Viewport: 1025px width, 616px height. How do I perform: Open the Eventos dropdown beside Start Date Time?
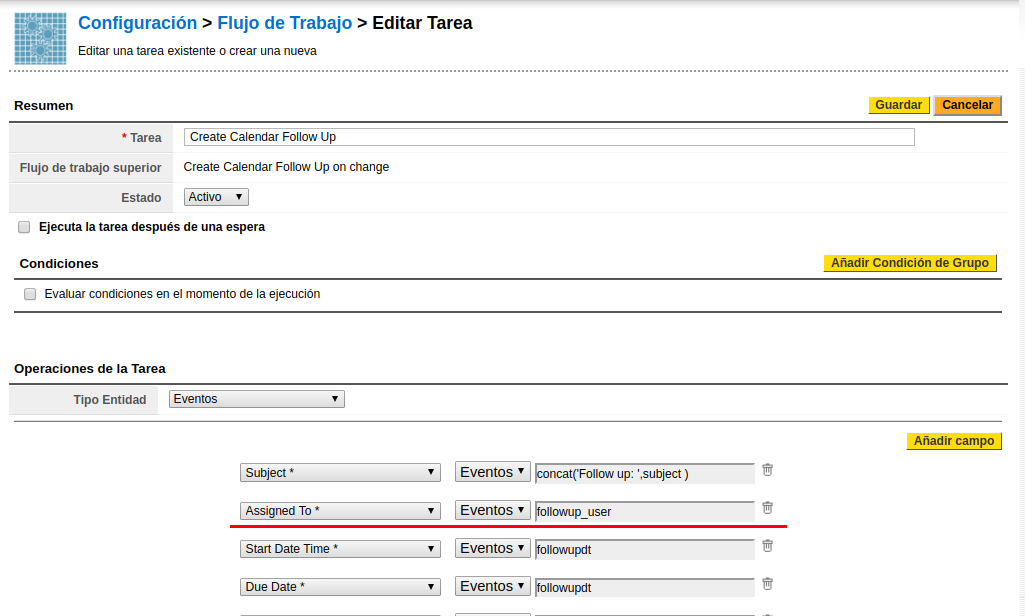492,548
